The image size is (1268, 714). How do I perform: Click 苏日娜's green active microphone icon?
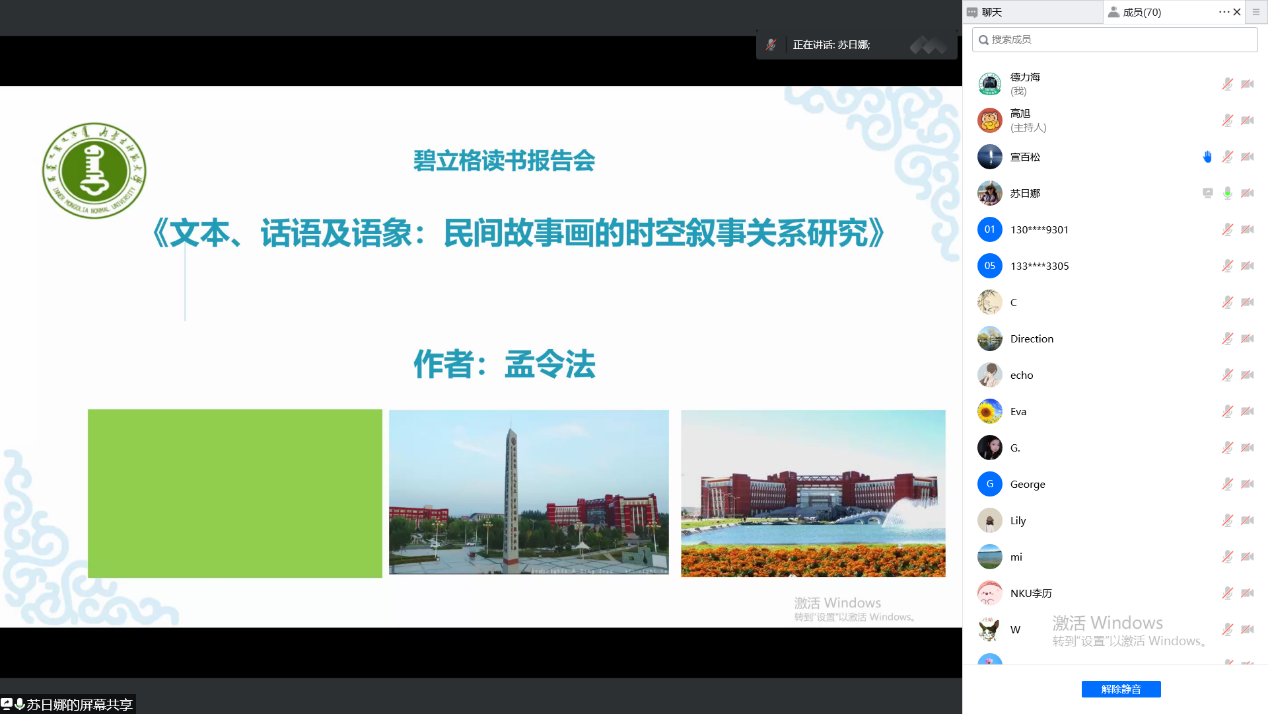1227,193
